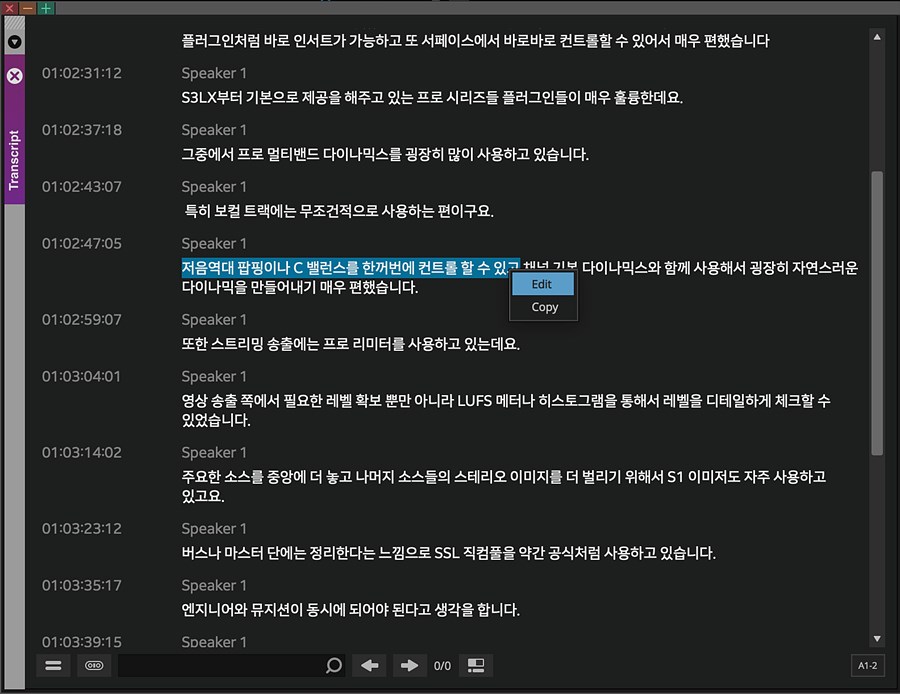The height and width of the screenshot is (694, 900).
Task: Click inside the search input field
Action: click(x=220, y=665)
